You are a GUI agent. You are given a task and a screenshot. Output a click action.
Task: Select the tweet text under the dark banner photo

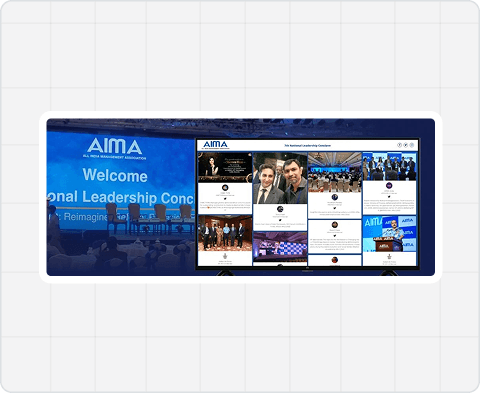tap(225, 206)
